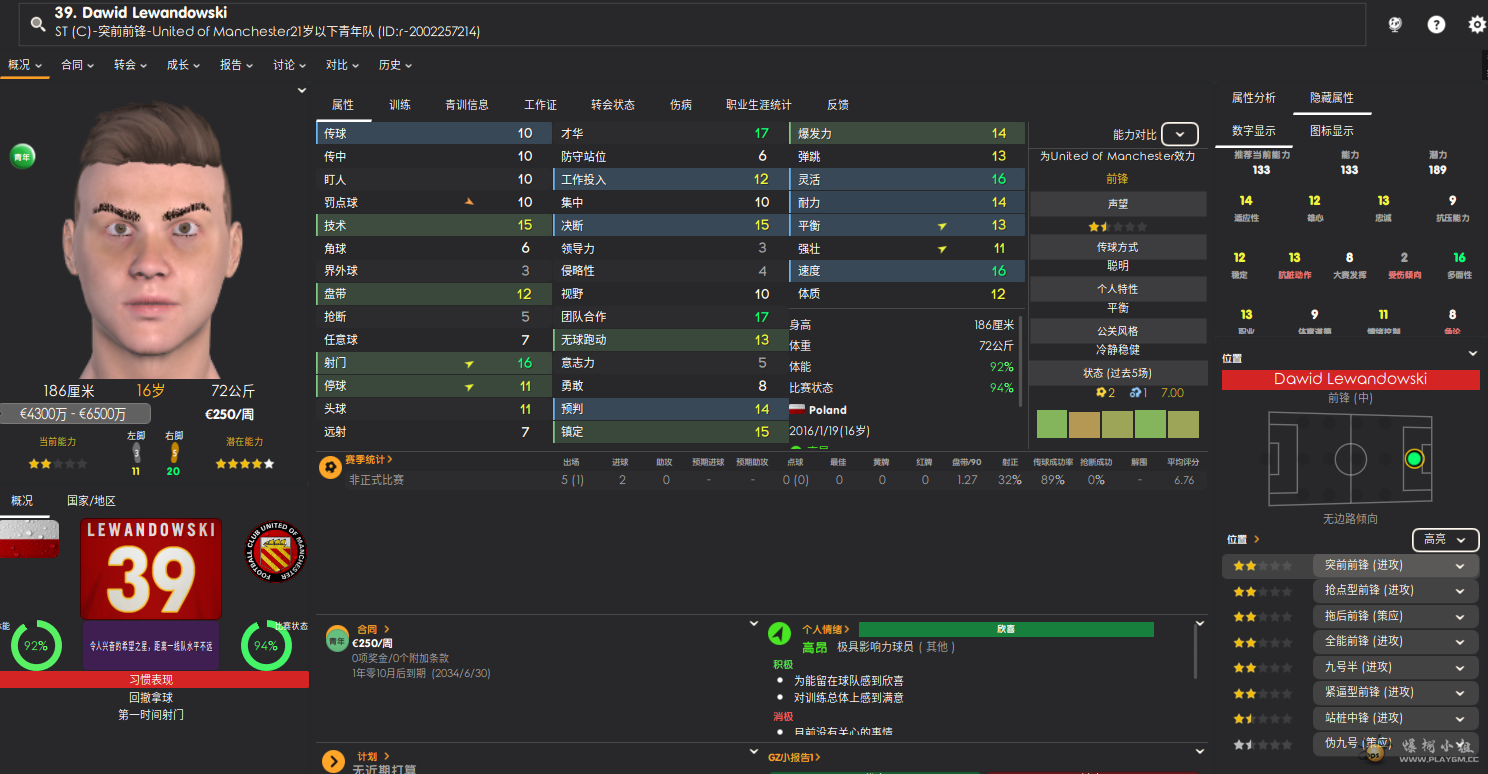Image resolution: width=1488 pixels, height=774 pixels.
Task: Open the 个人情绪 link
Action: point(826,630)
